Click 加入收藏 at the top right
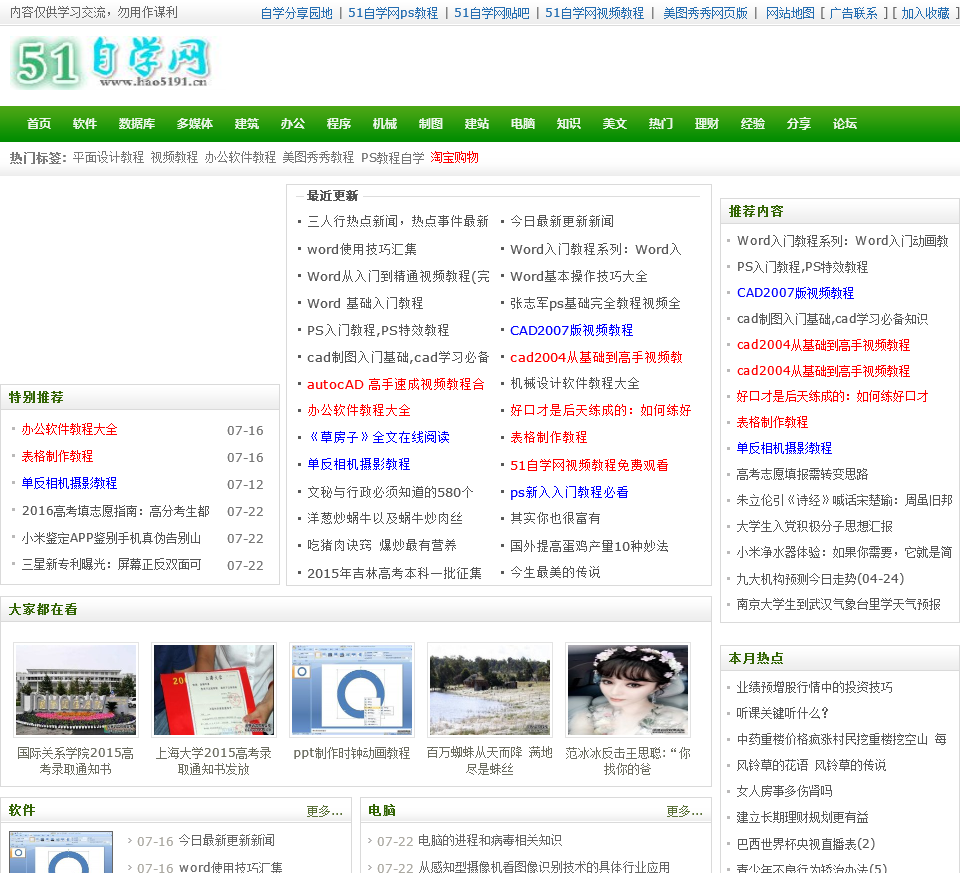This screenshot has height=873, width=960. coord(926,13)
